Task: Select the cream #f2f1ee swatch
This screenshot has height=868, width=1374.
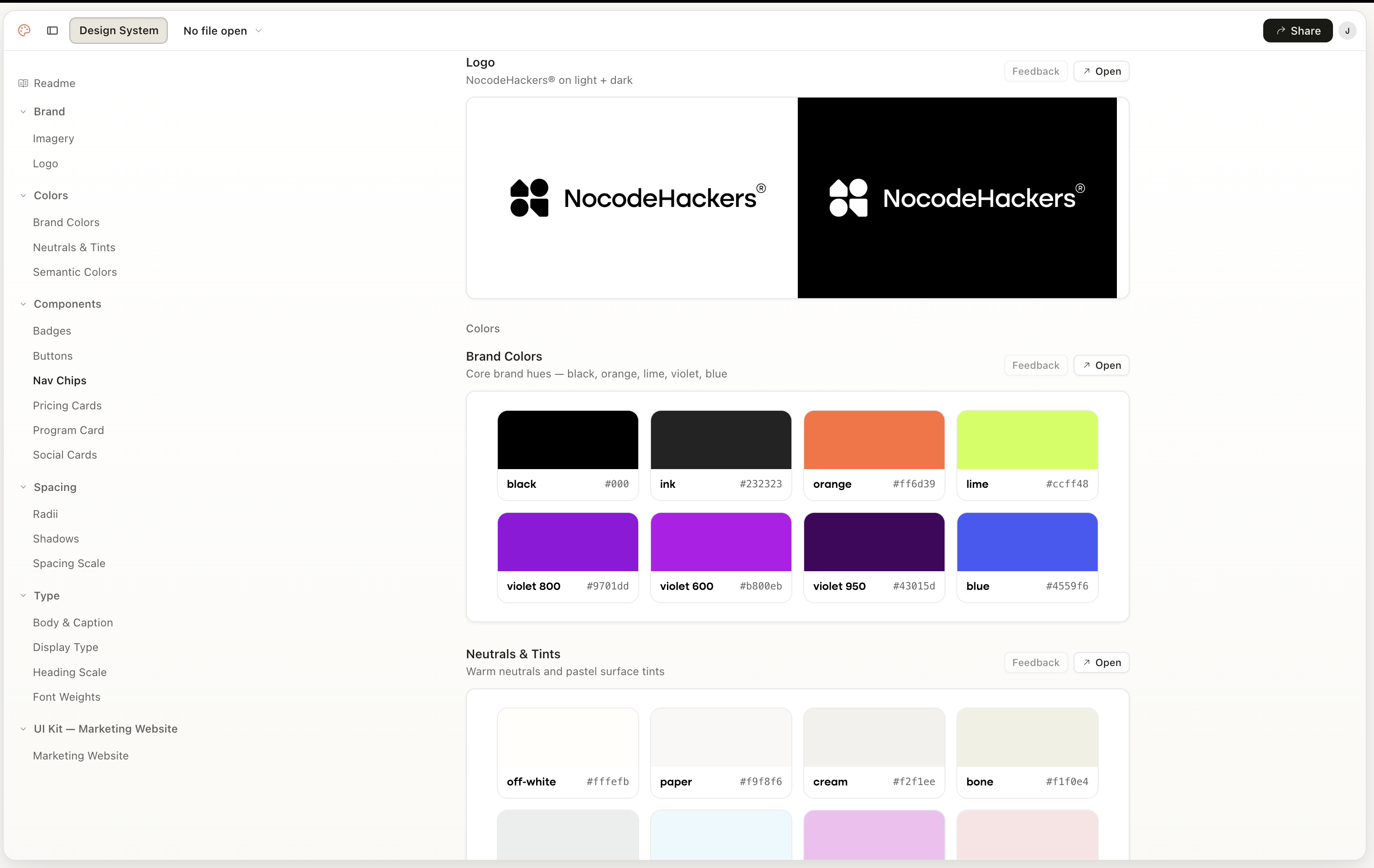Action: 874,753
